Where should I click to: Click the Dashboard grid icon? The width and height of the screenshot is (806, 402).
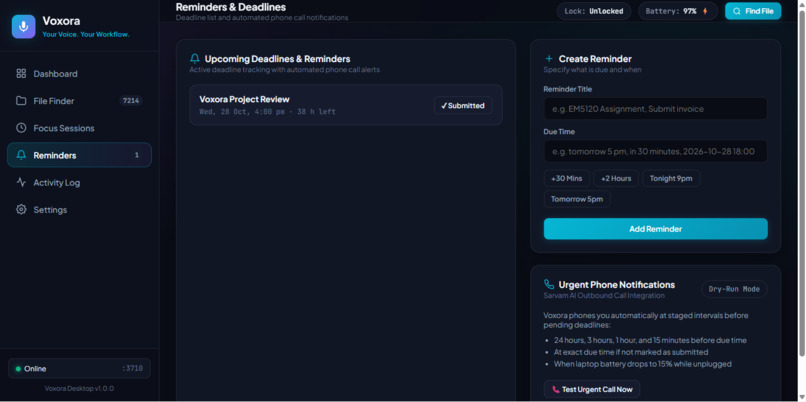click(x=21, y=74)
